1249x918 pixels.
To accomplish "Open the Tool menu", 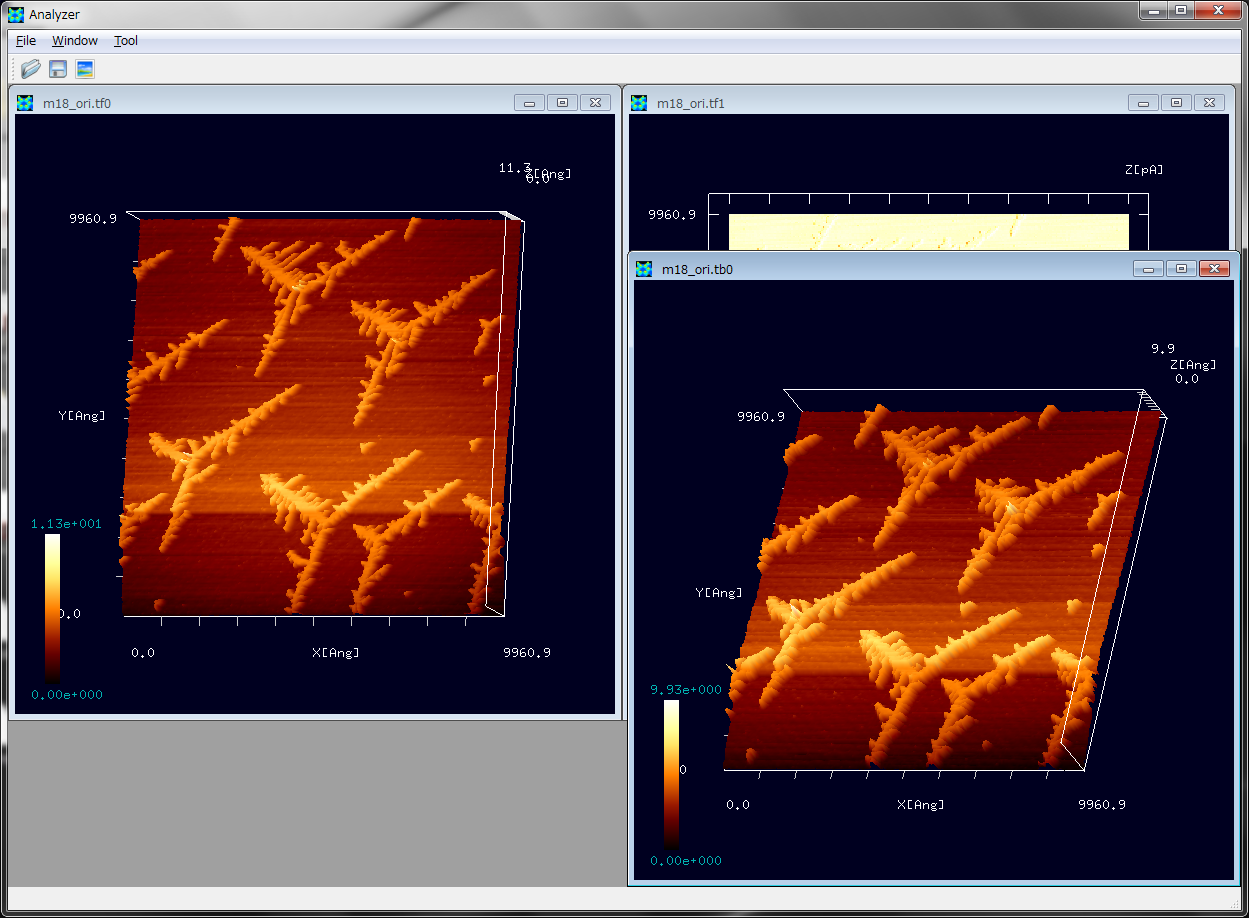I will point(126,41).
